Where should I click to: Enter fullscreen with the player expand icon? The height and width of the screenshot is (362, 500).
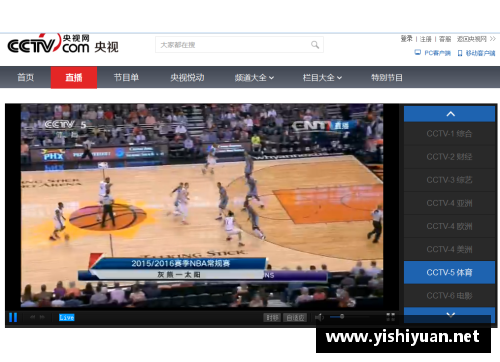390,317
